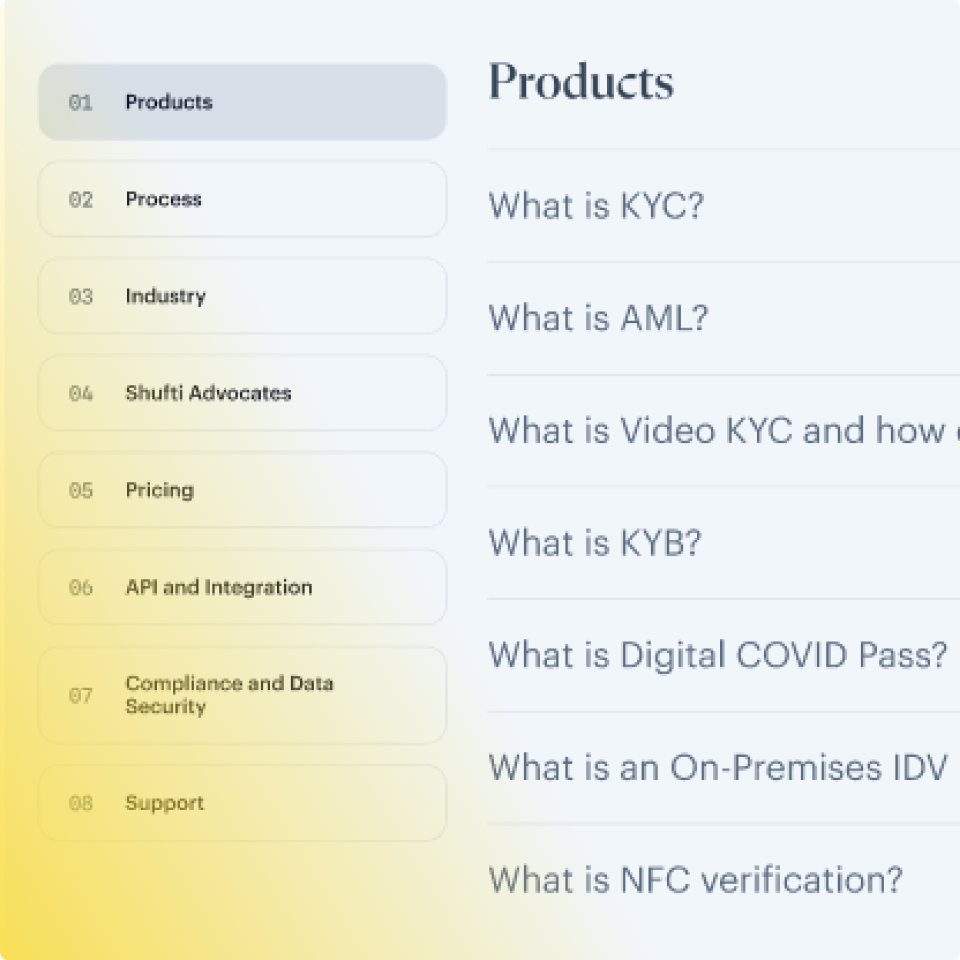Image resolution: width=960 pixels, height=960 pixels.
Task: Open the Video KYC question
Action: (718, 431)
